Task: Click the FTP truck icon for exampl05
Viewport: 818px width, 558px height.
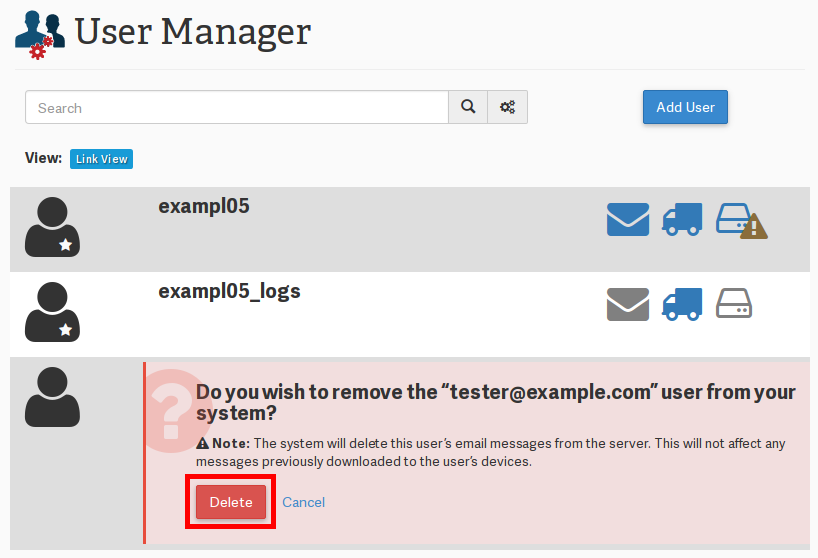Action: coord(682,220)
